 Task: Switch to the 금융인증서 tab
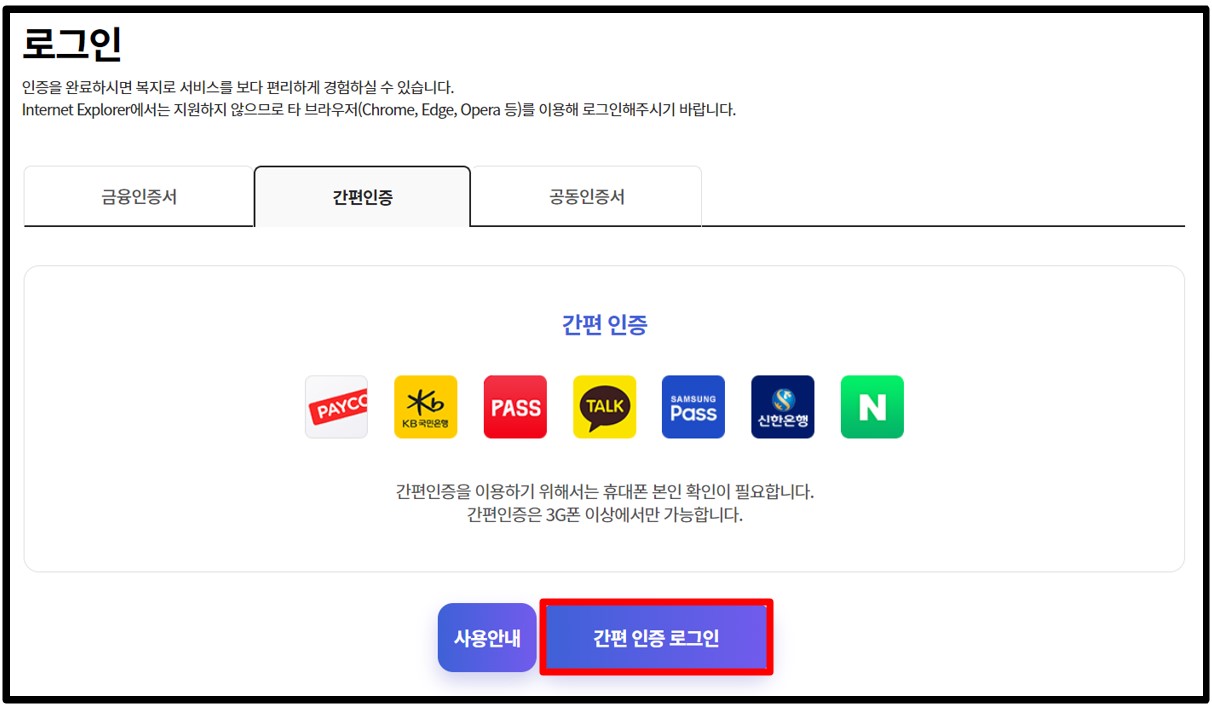point(139,197)
